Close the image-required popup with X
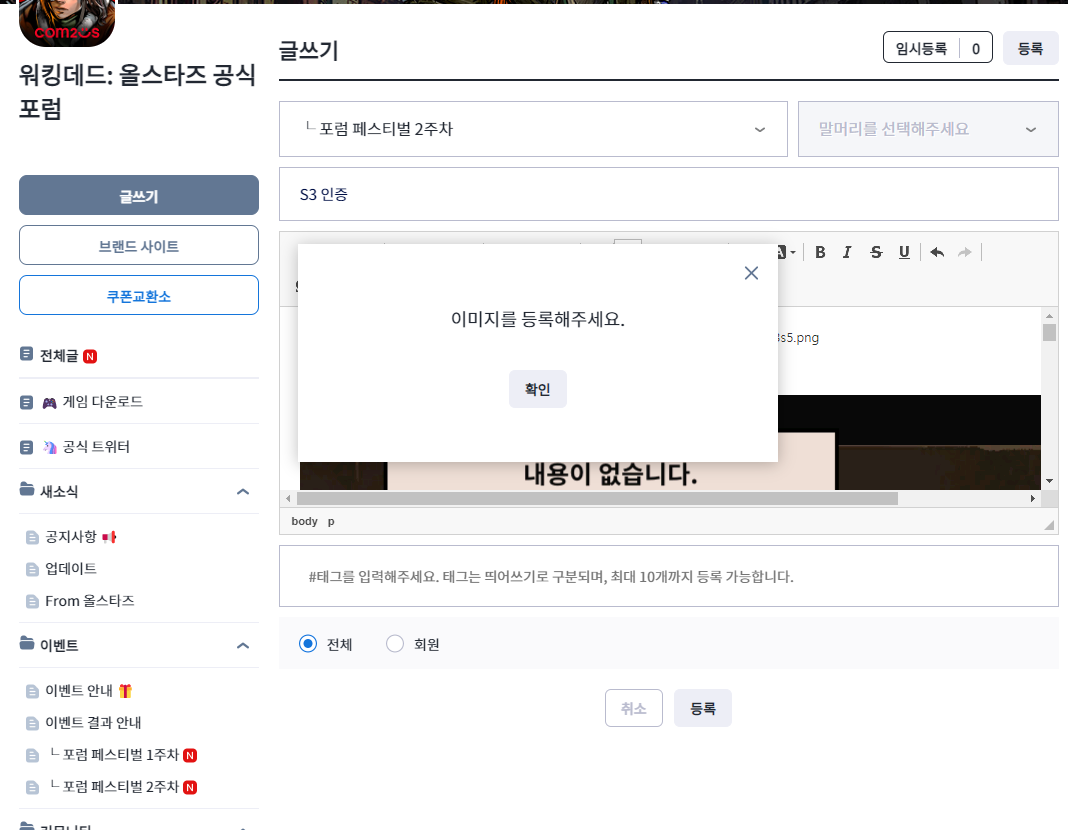 coord(751,273)
